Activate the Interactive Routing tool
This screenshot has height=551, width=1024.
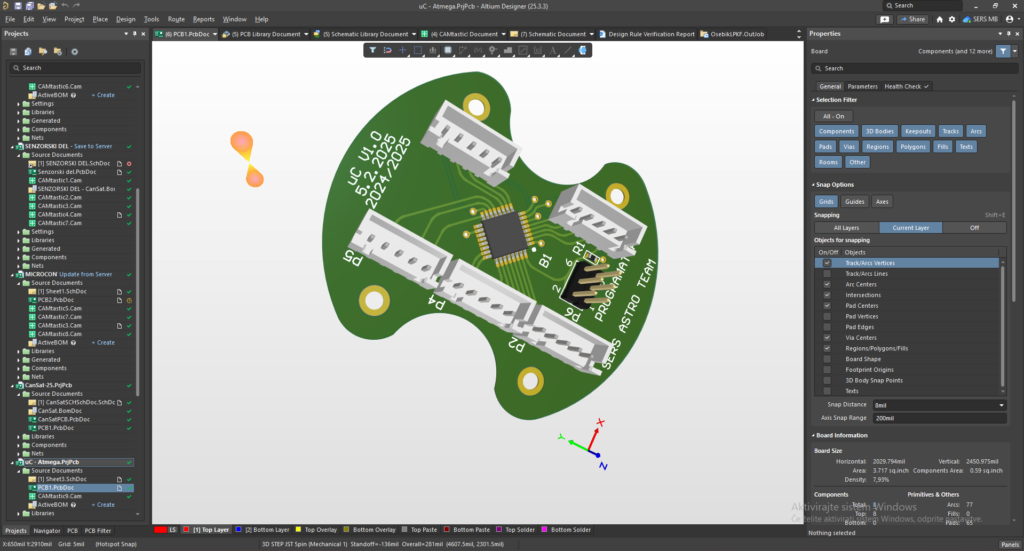463,50
